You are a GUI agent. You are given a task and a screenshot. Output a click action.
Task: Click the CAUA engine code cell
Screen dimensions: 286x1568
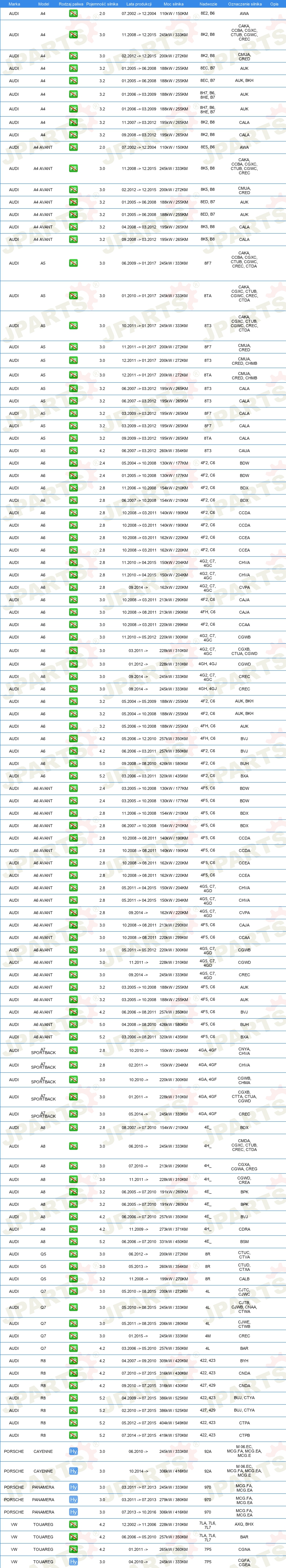[x=244, y=451]
